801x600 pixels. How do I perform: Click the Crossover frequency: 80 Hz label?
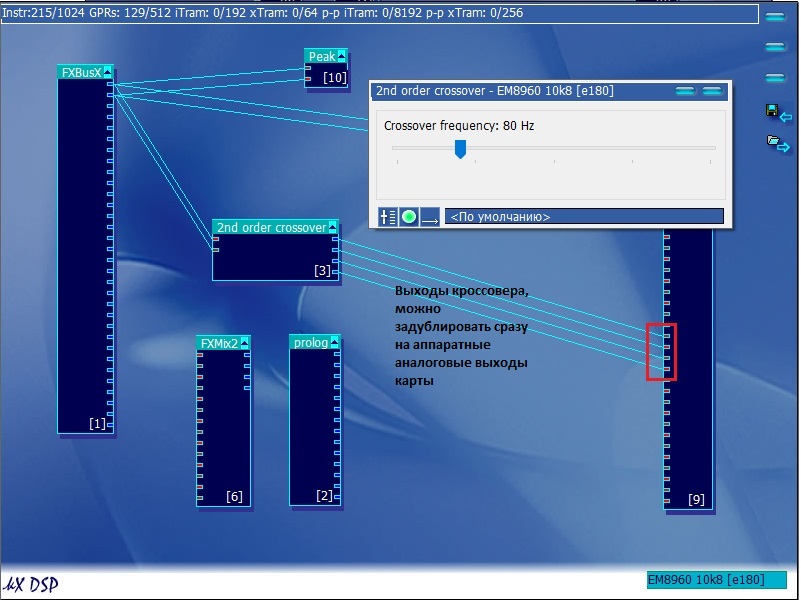(x=459, y=126)
